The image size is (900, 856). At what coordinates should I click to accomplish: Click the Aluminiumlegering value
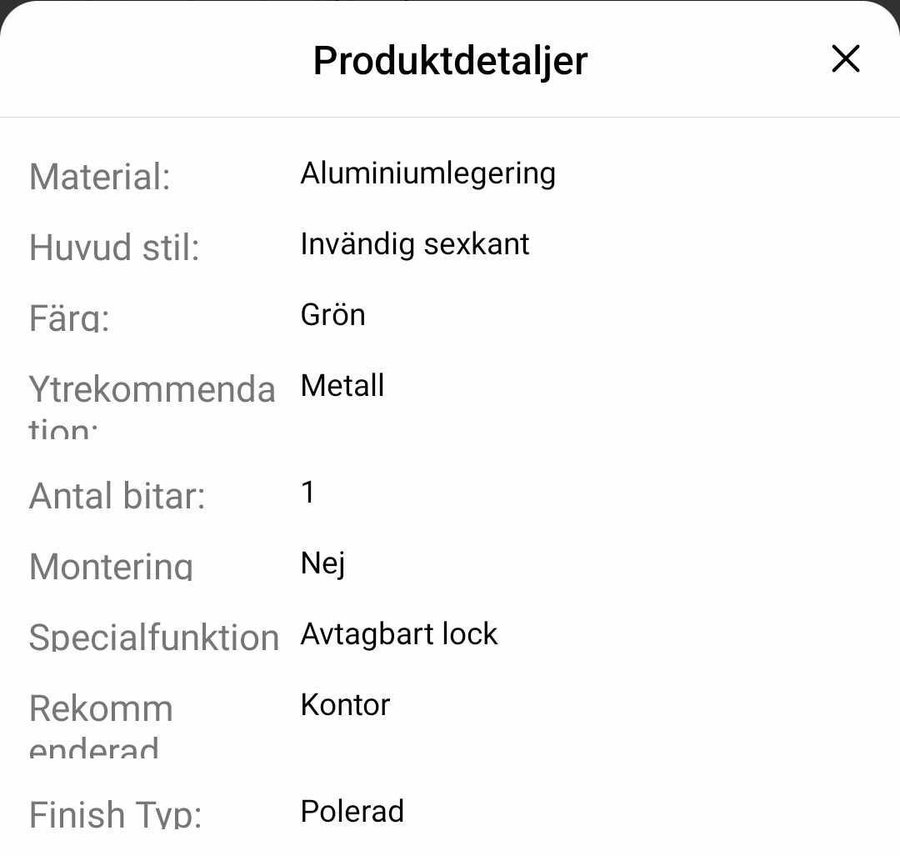[427, 173]
